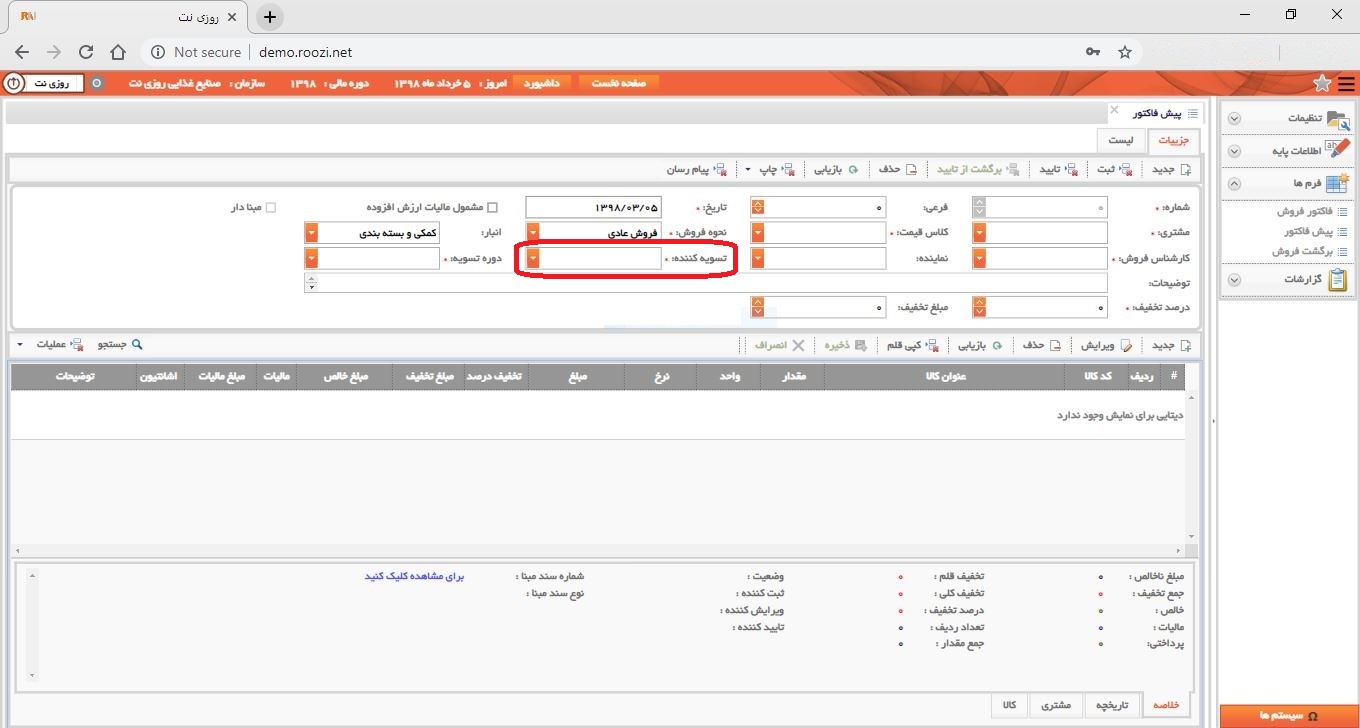Screen dimensions: 1360x728
Task: Click the تنظیمات settings folder icon
Action: [x=1338, y=119]
